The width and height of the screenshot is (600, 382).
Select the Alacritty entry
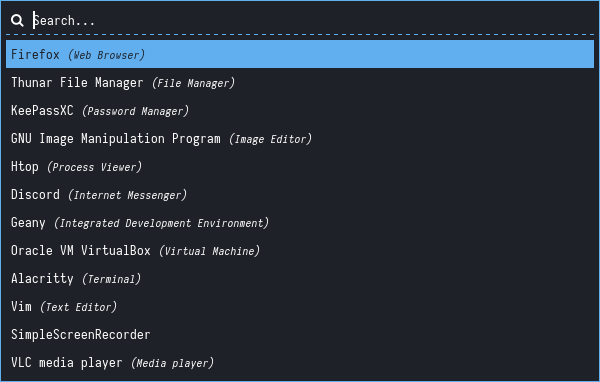(300, 278)
